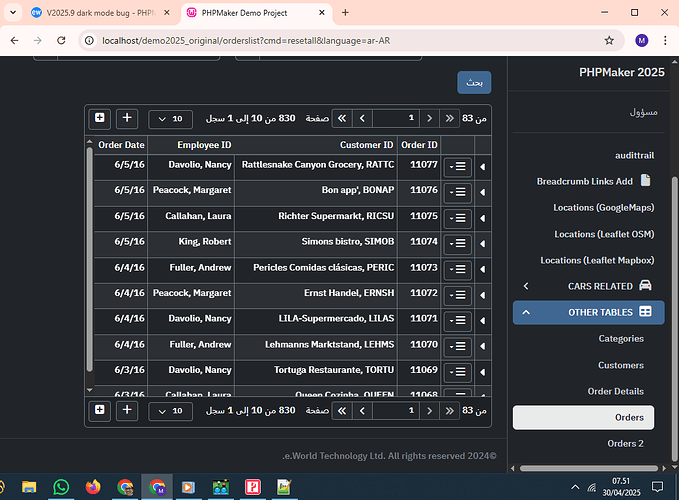Expand detail arrow for order 11069

coord(482,372)
